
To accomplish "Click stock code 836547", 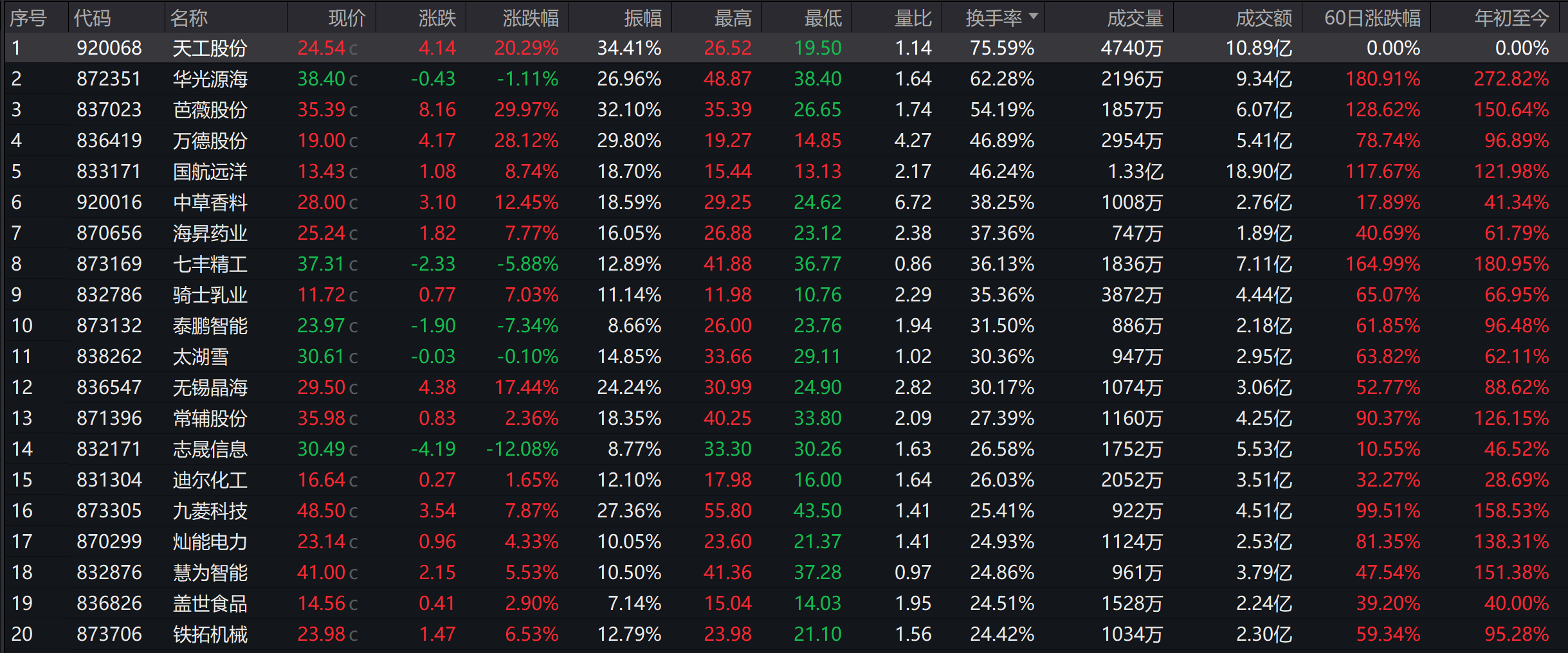I will 109,388.
